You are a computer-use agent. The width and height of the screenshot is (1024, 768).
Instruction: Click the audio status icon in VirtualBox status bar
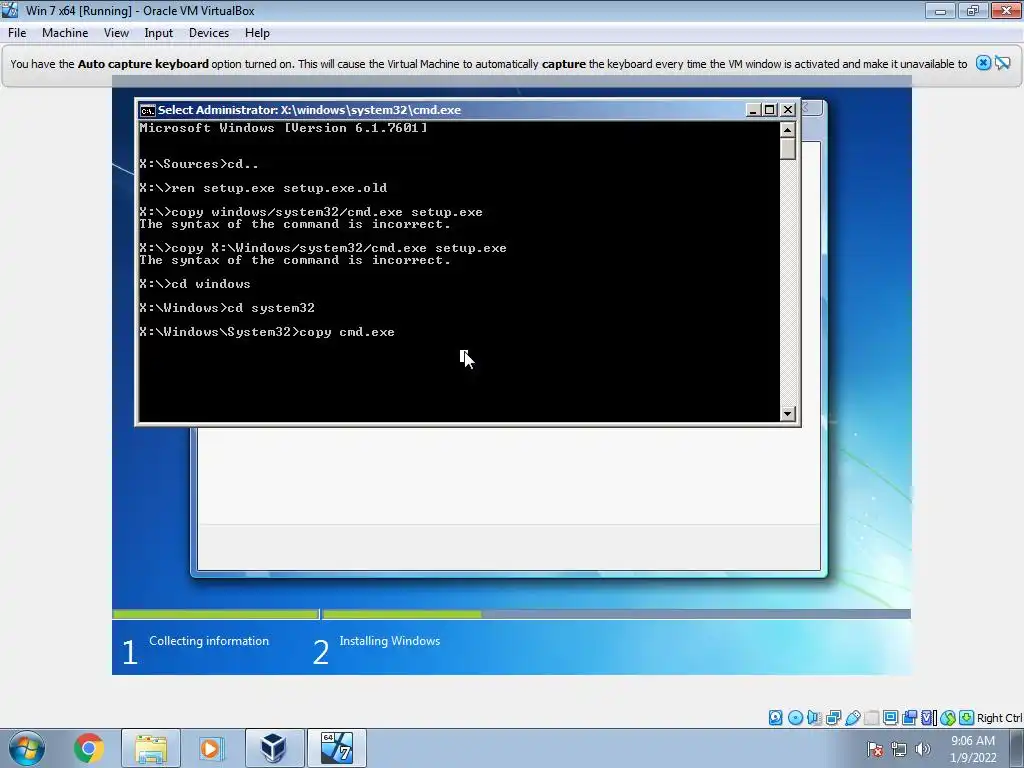tap(814, 718)
